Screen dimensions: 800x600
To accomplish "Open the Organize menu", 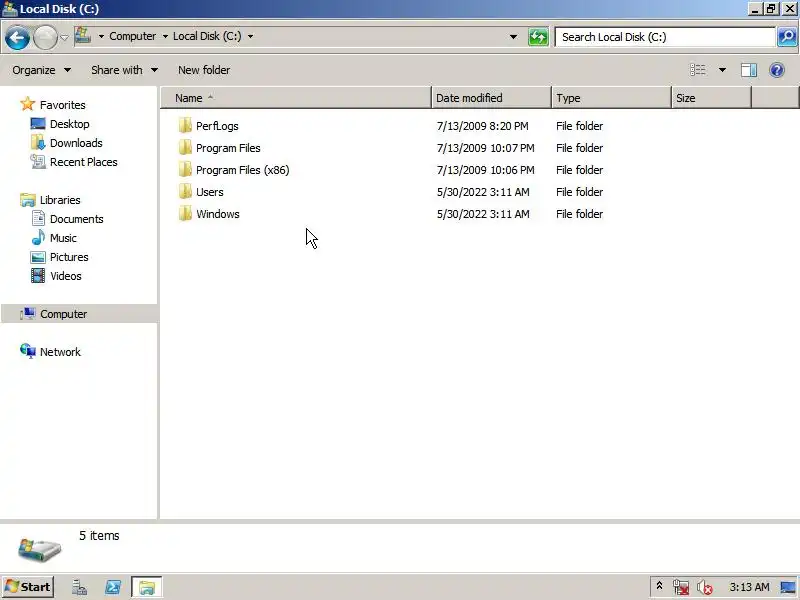I will pyautogui.click(x=41, y=70).
